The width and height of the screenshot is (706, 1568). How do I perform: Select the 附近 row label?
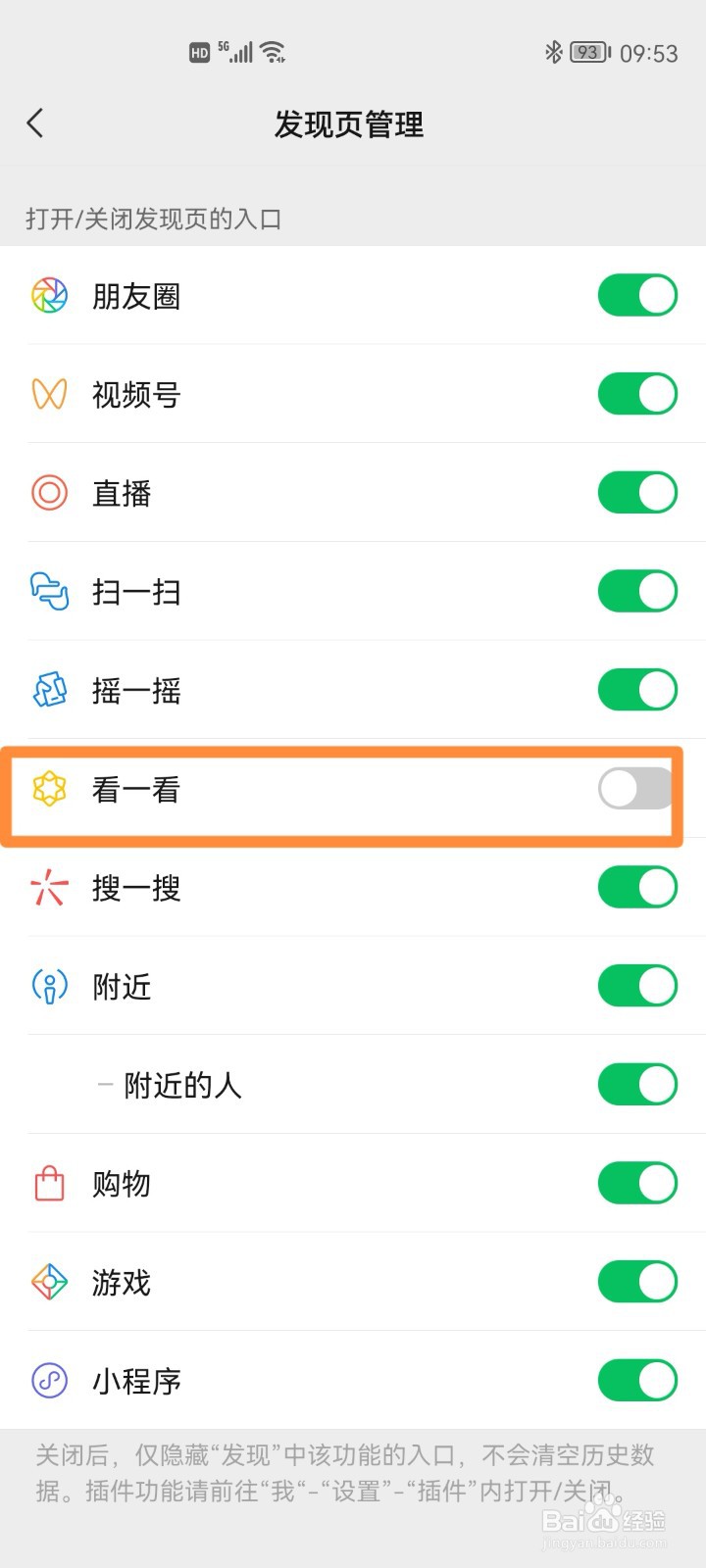point(122,987)
